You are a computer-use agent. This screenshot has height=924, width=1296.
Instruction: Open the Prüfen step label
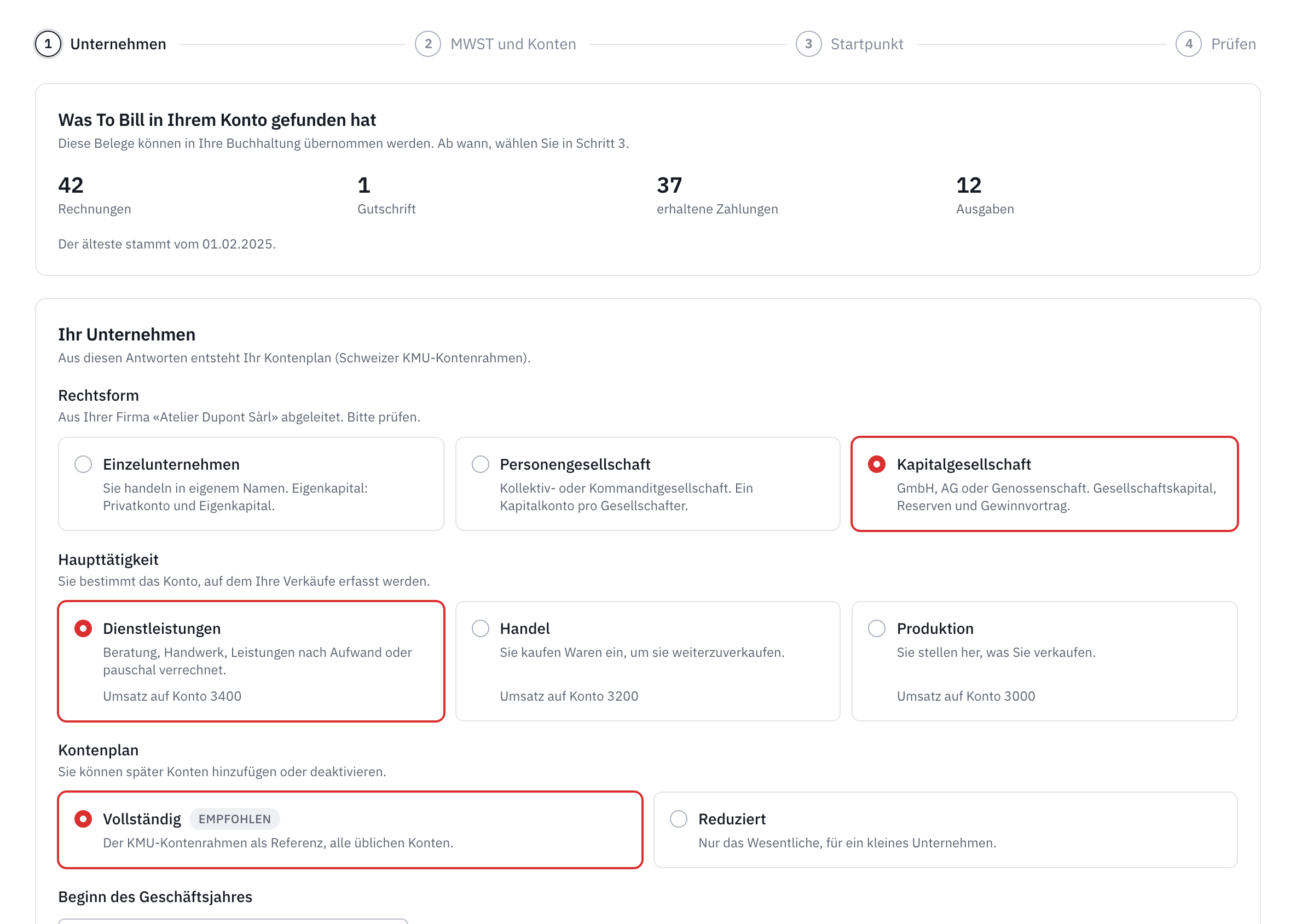(1234, 44)
